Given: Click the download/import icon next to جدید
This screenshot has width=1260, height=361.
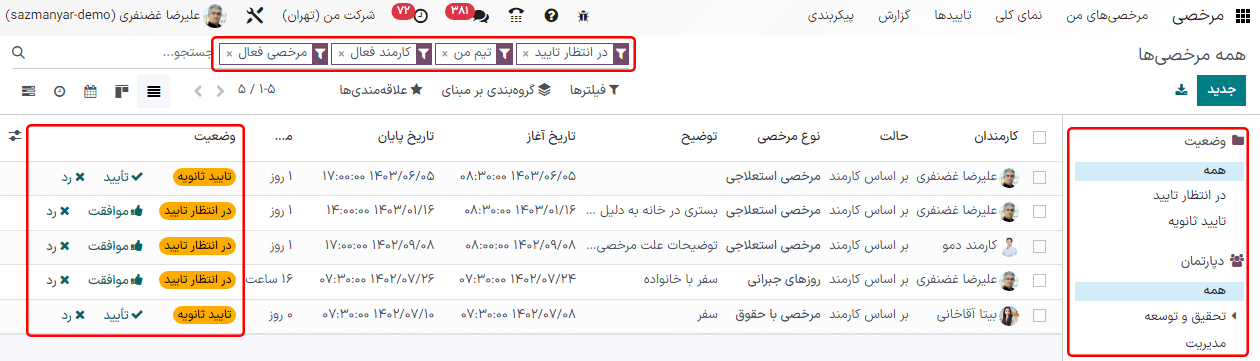Looking at the screenshot, I should coord(1181,90).
